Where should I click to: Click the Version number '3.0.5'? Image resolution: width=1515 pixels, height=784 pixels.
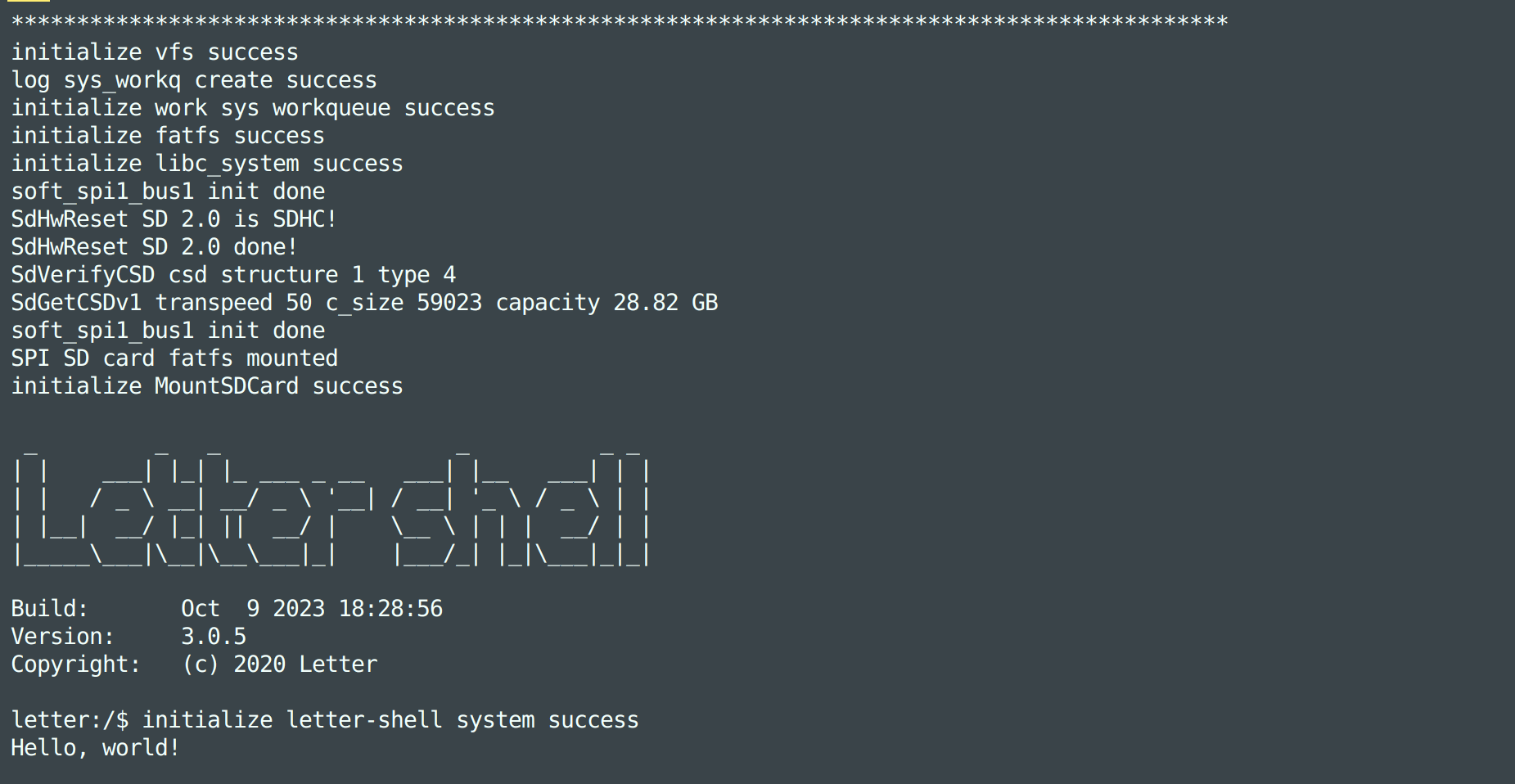point(214,637)
